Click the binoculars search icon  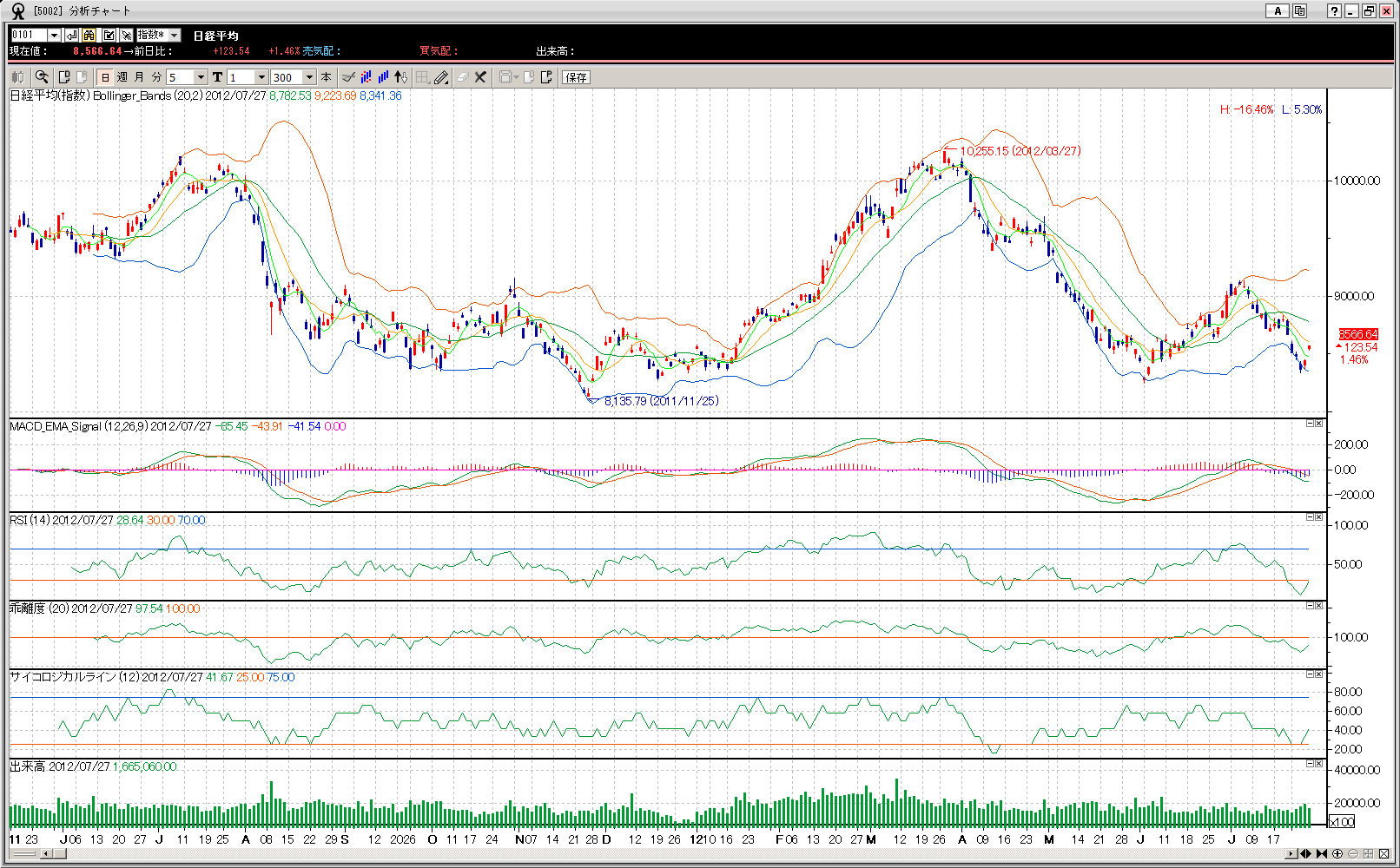click(89, 35)
